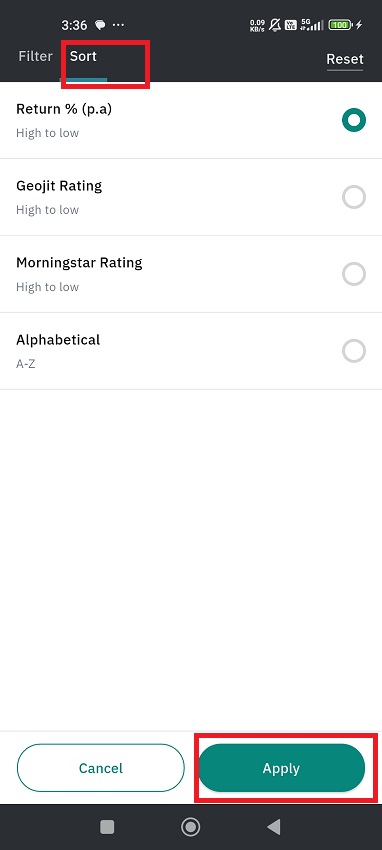
Task: Select Geojit Rating radio button
Action: [354, 197]
